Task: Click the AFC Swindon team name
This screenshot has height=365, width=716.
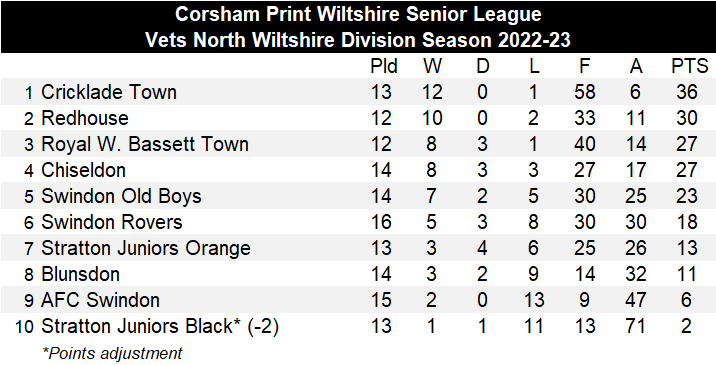Action: (x=100, y=301)
